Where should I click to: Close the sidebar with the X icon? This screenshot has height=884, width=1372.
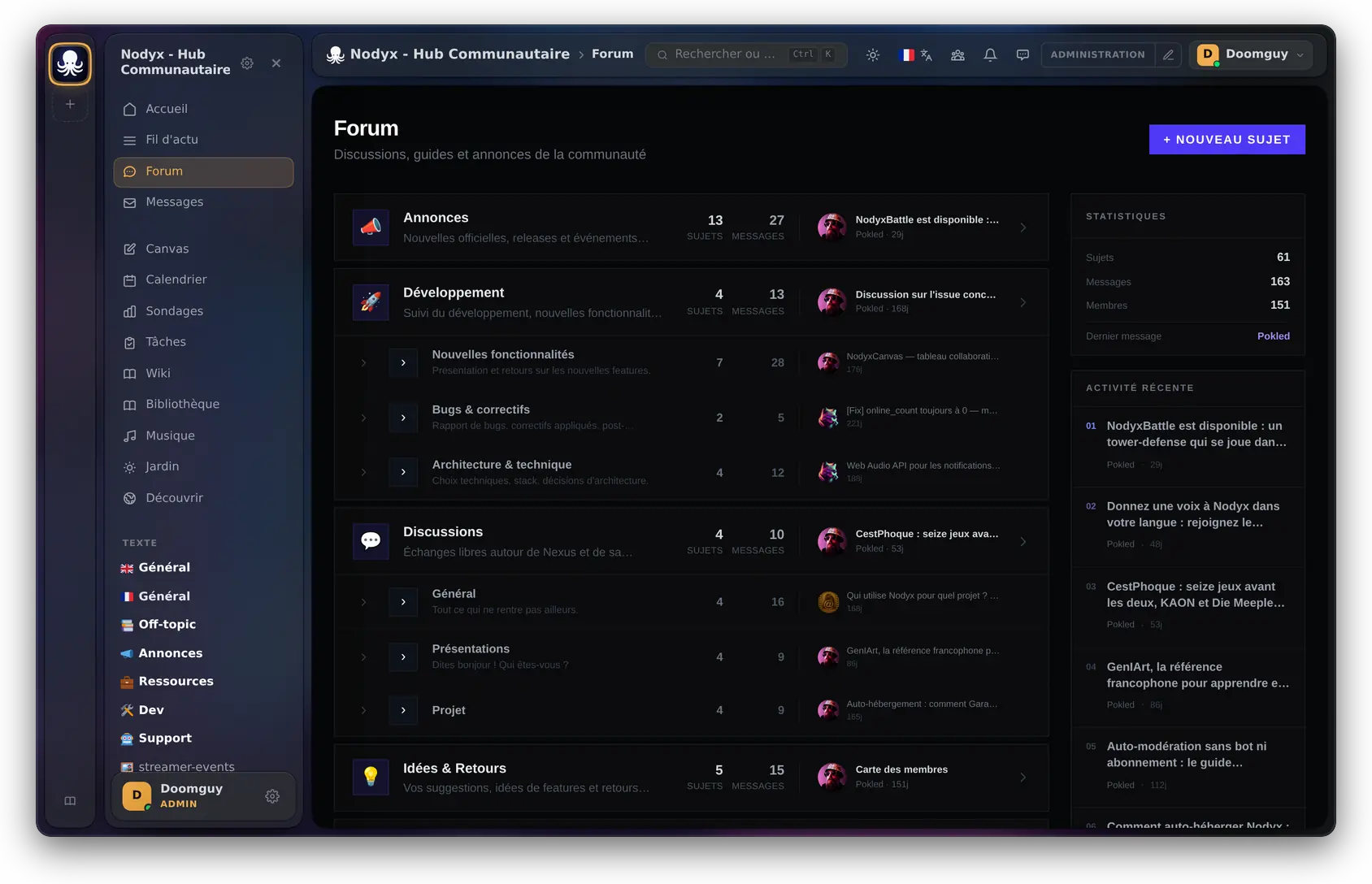[x=276, y=63]
